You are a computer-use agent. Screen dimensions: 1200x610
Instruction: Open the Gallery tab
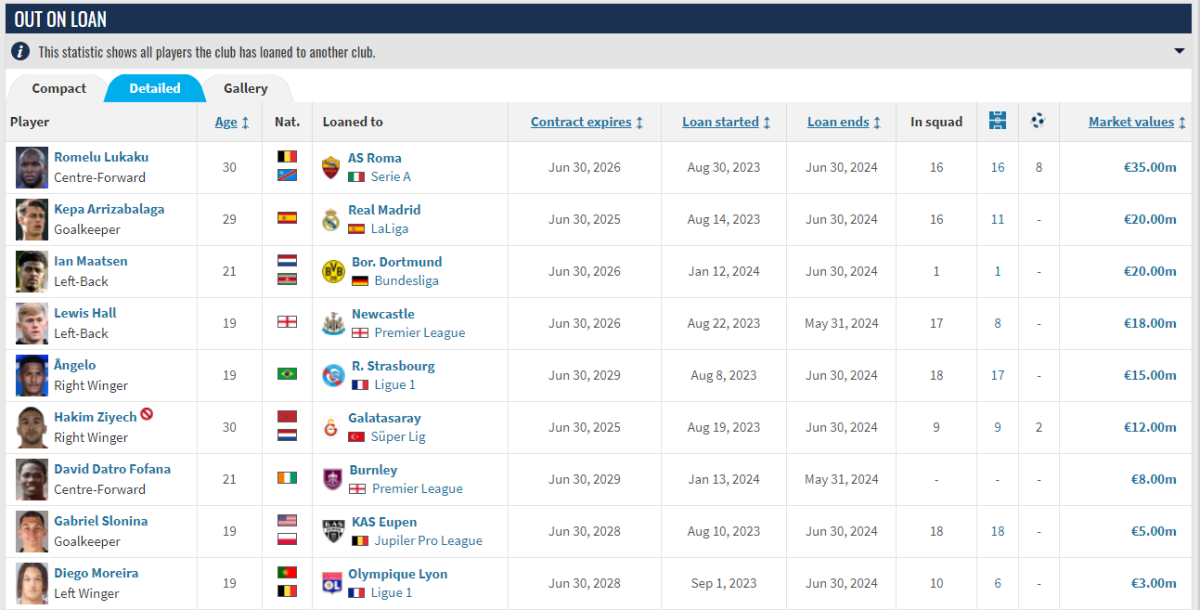(245, 88)
